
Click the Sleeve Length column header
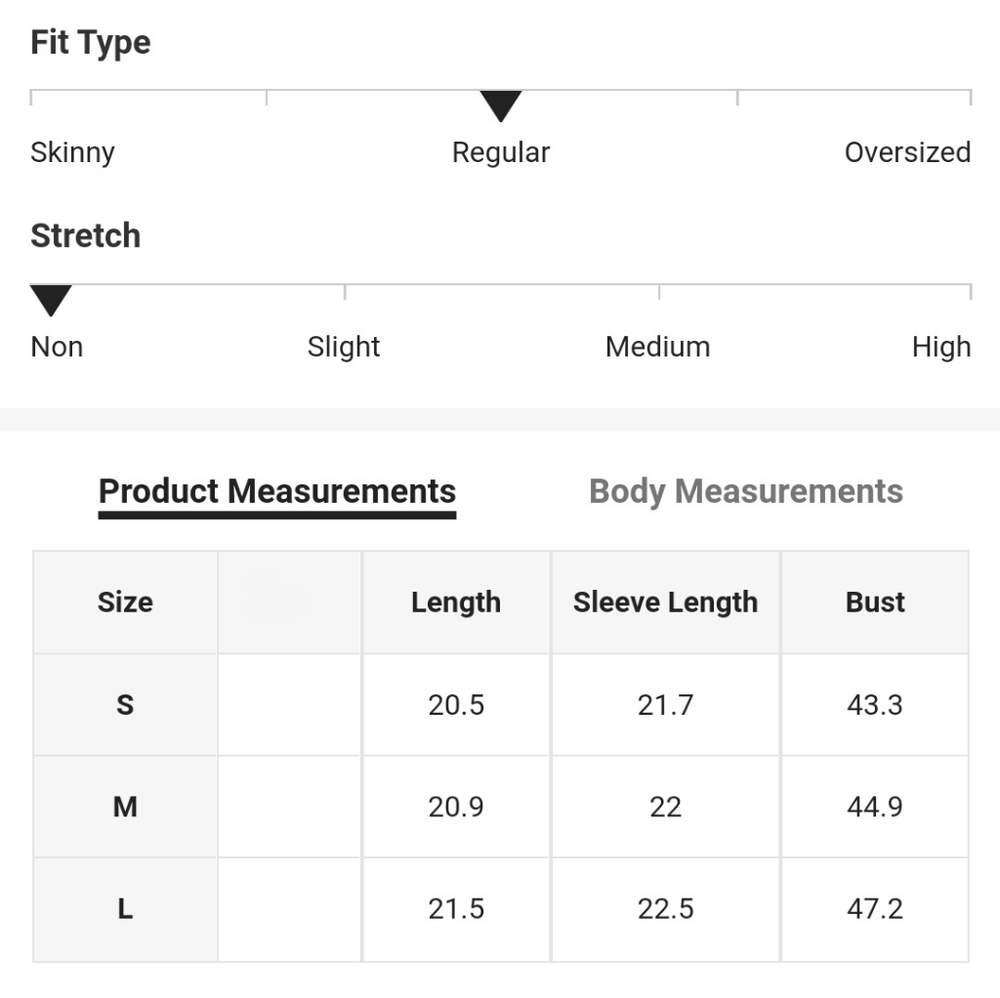coord(665,603)
